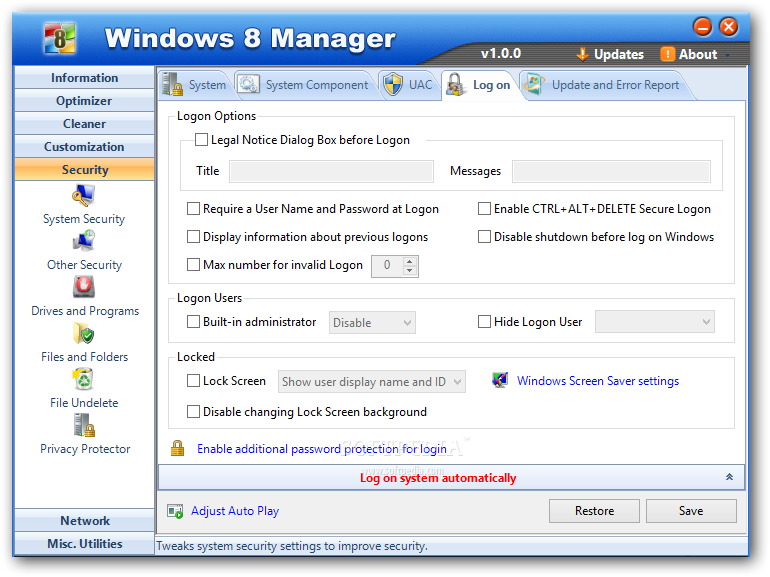This screenshot has width=770, height=577.
Task: Open the Optimizer category
Action: 84,101
